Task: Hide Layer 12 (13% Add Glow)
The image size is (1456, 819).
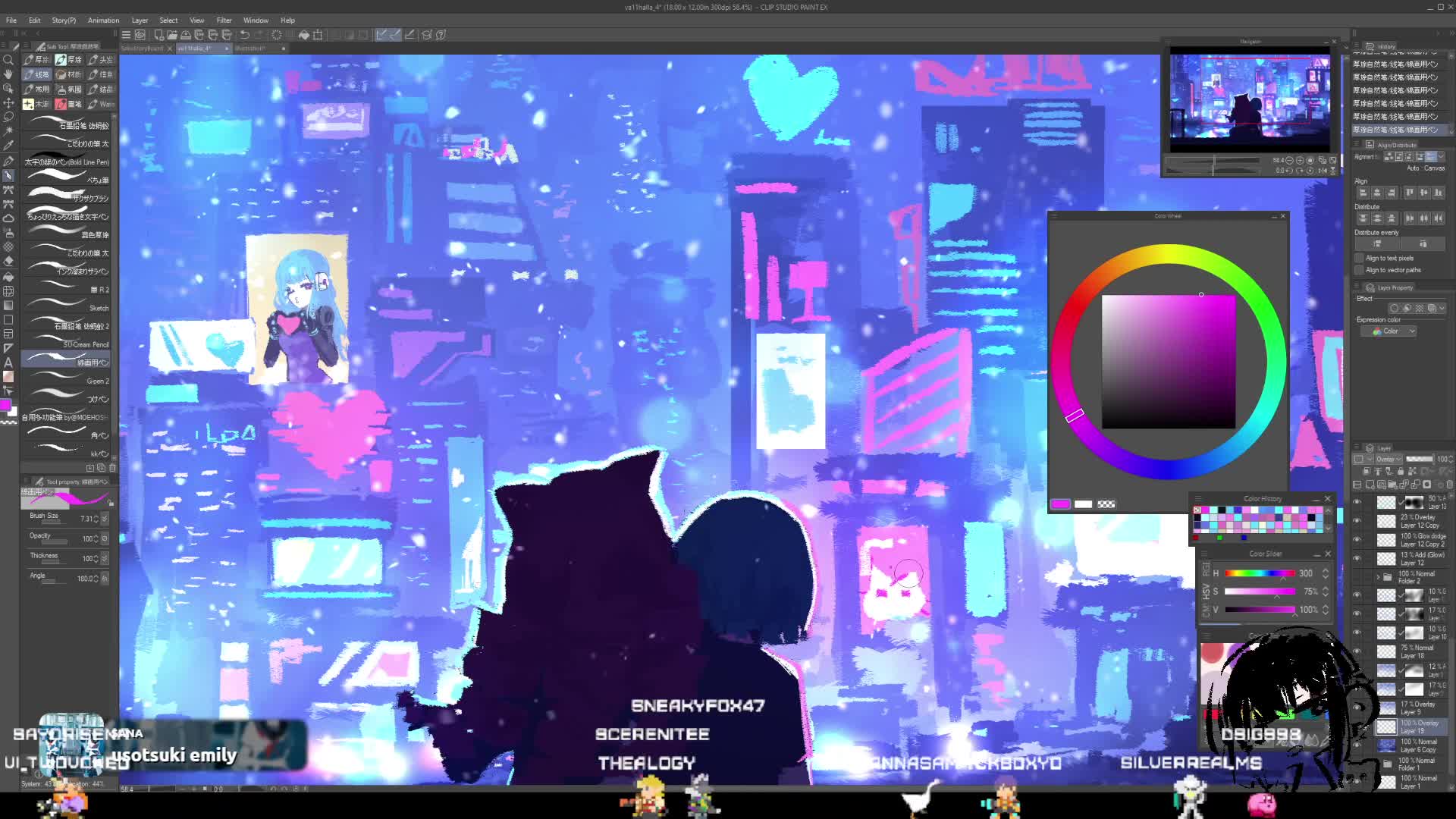Action: [x=1357, y=559]
